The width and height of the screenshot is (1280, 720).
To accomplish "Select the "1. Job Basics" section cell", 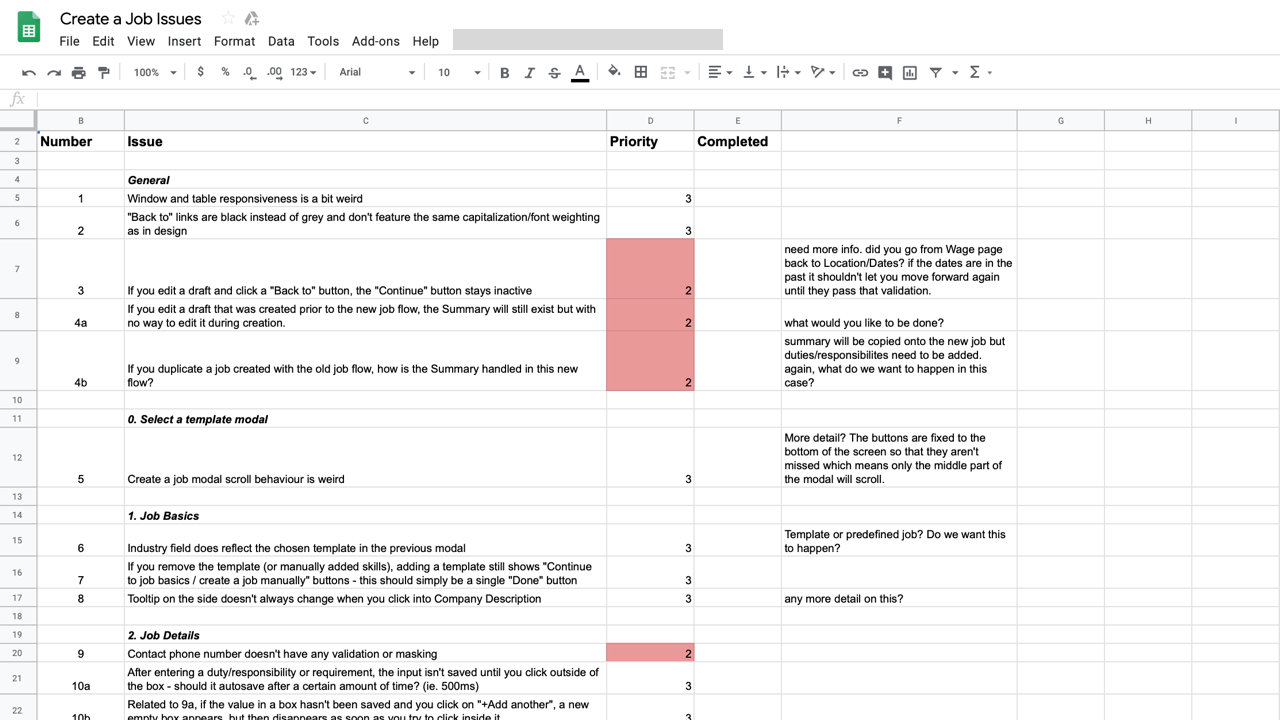I will click(365, 515).
